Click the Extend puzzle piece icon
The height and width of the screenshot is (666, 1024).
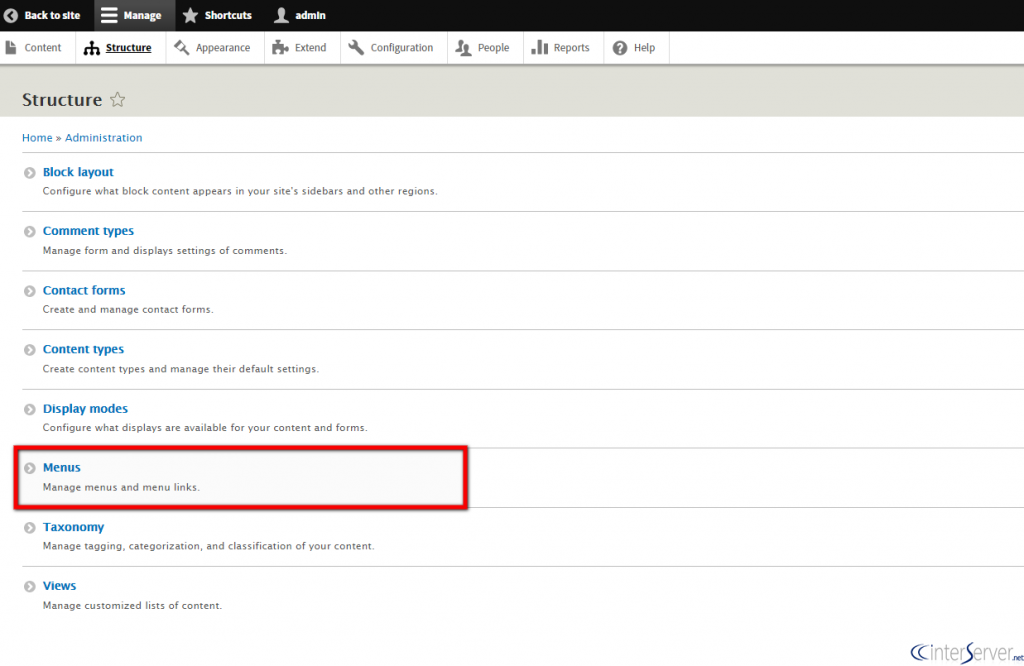pos(280,48)
